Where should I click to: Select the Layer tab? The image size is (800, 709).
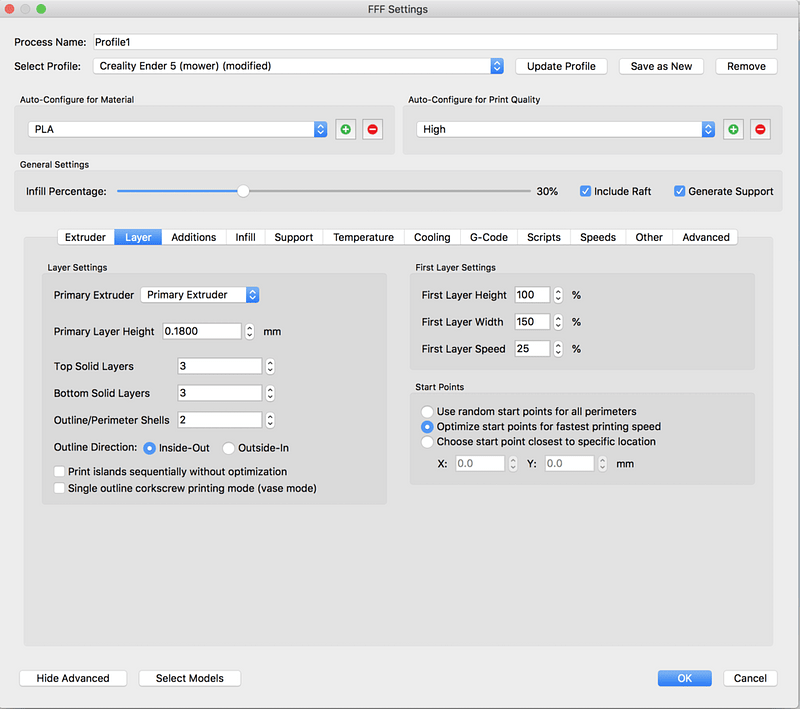click(x=138, y=237)
